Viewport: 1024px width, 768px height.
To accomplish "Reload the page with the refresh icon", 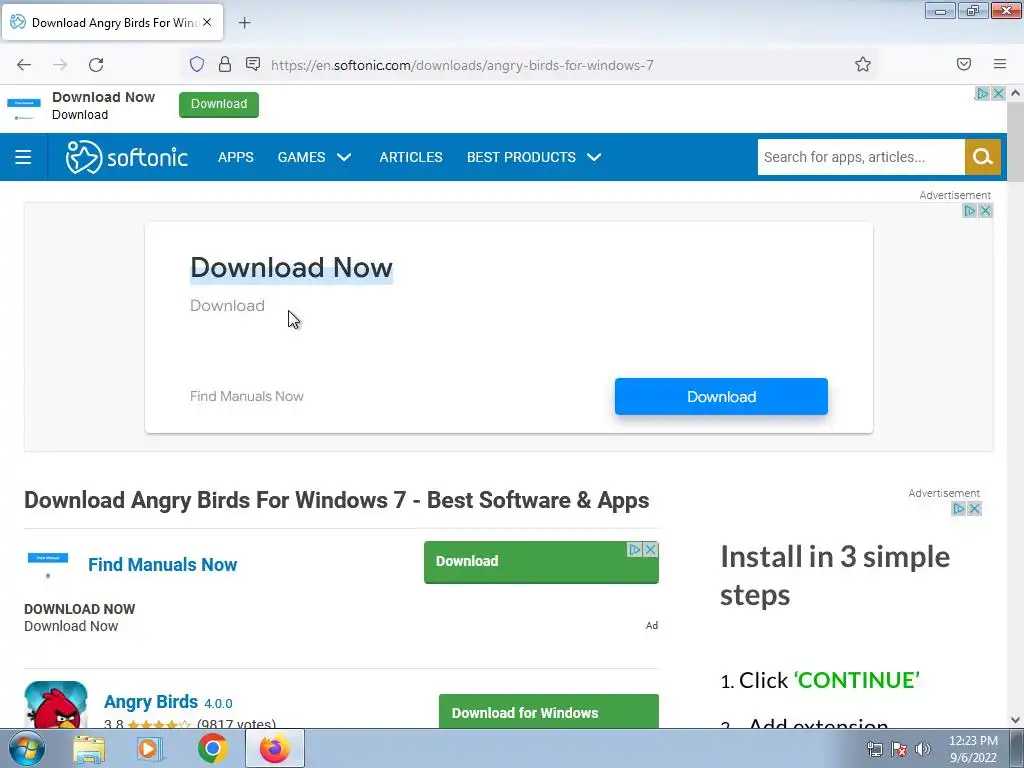I will [x=96, y=65].
